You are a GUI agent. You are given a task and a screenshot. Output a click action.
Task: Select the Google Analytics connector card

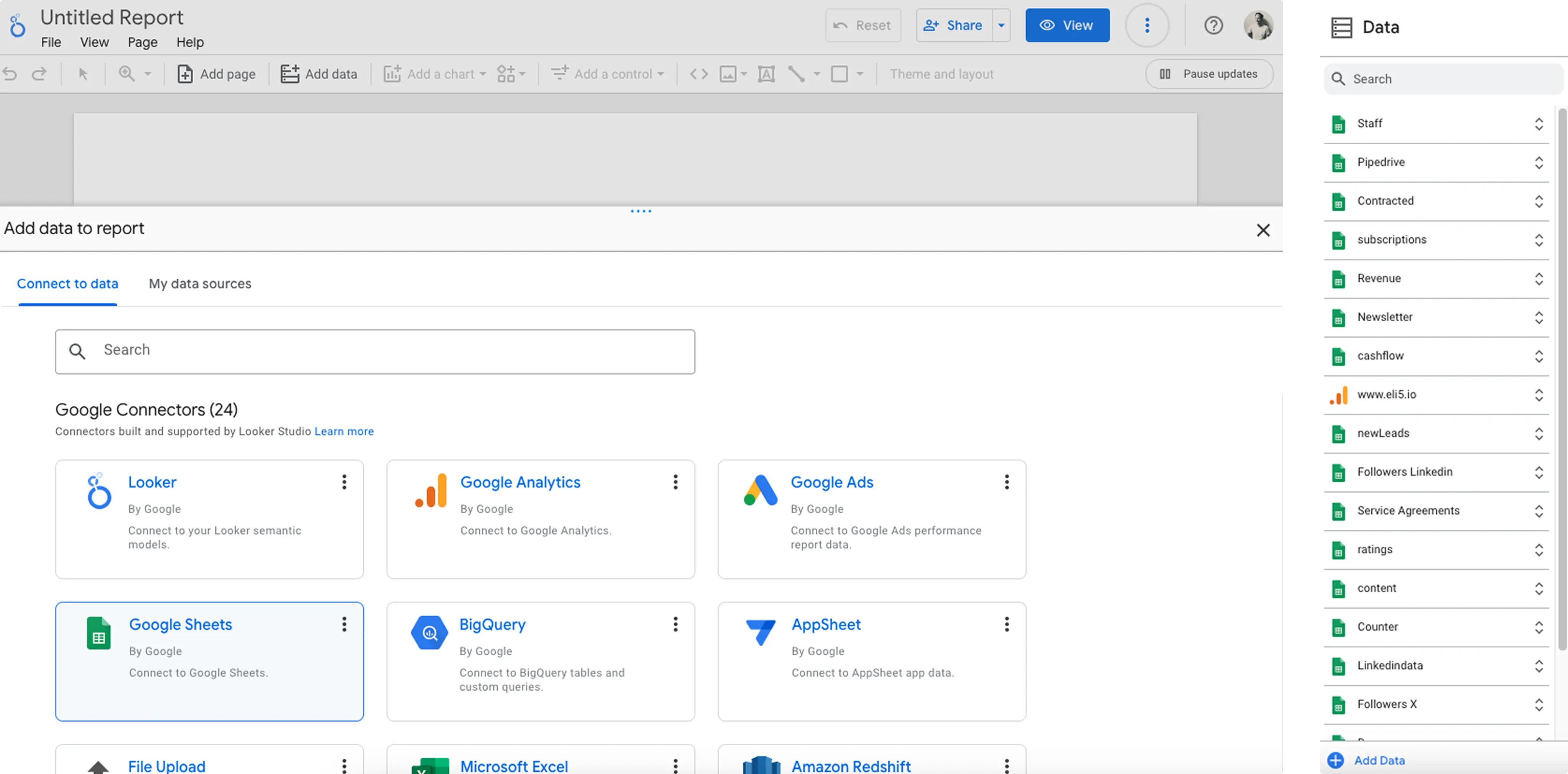point(541,519)
